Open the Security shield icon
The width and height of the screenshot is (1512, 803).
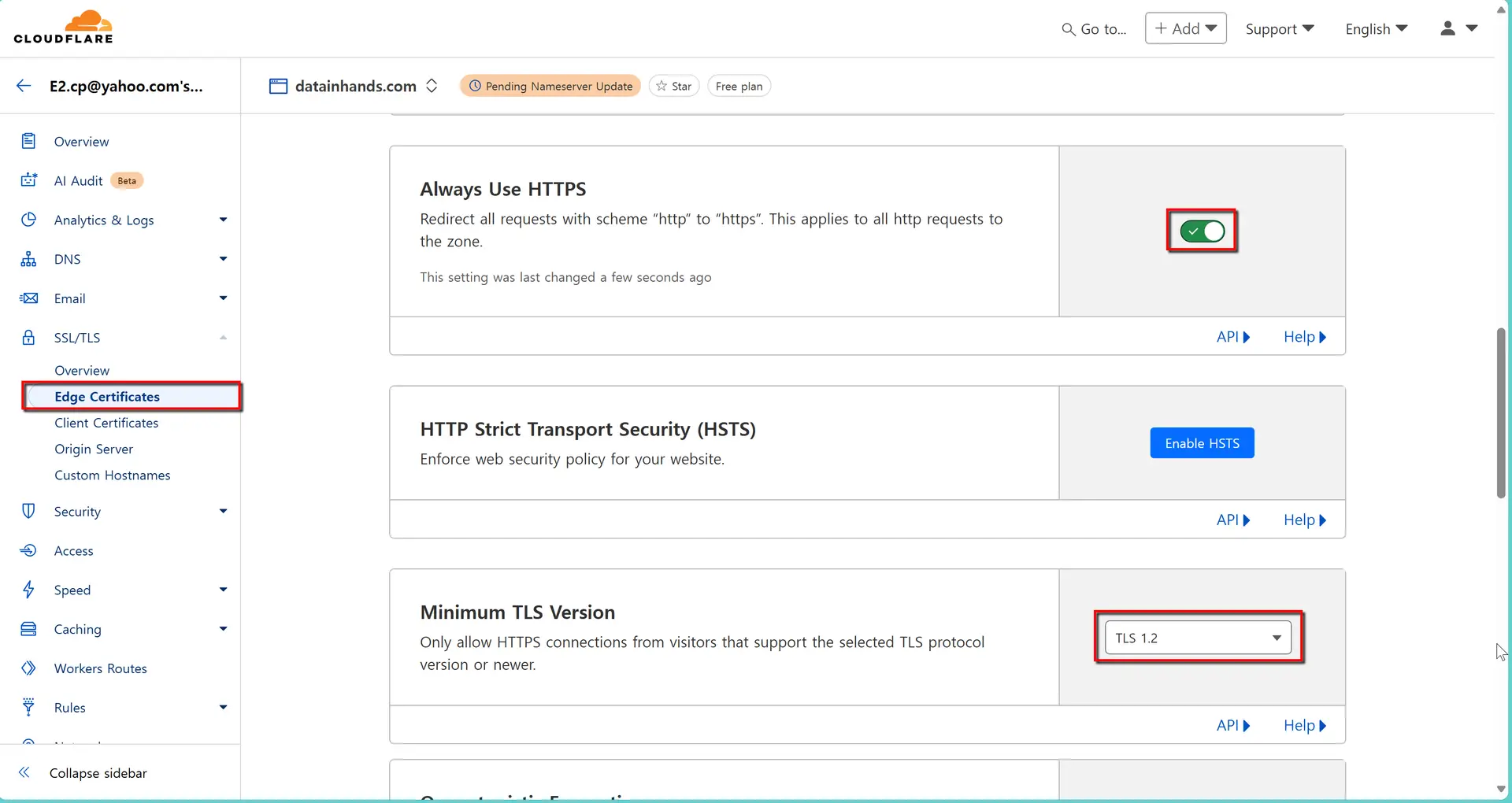28,511
